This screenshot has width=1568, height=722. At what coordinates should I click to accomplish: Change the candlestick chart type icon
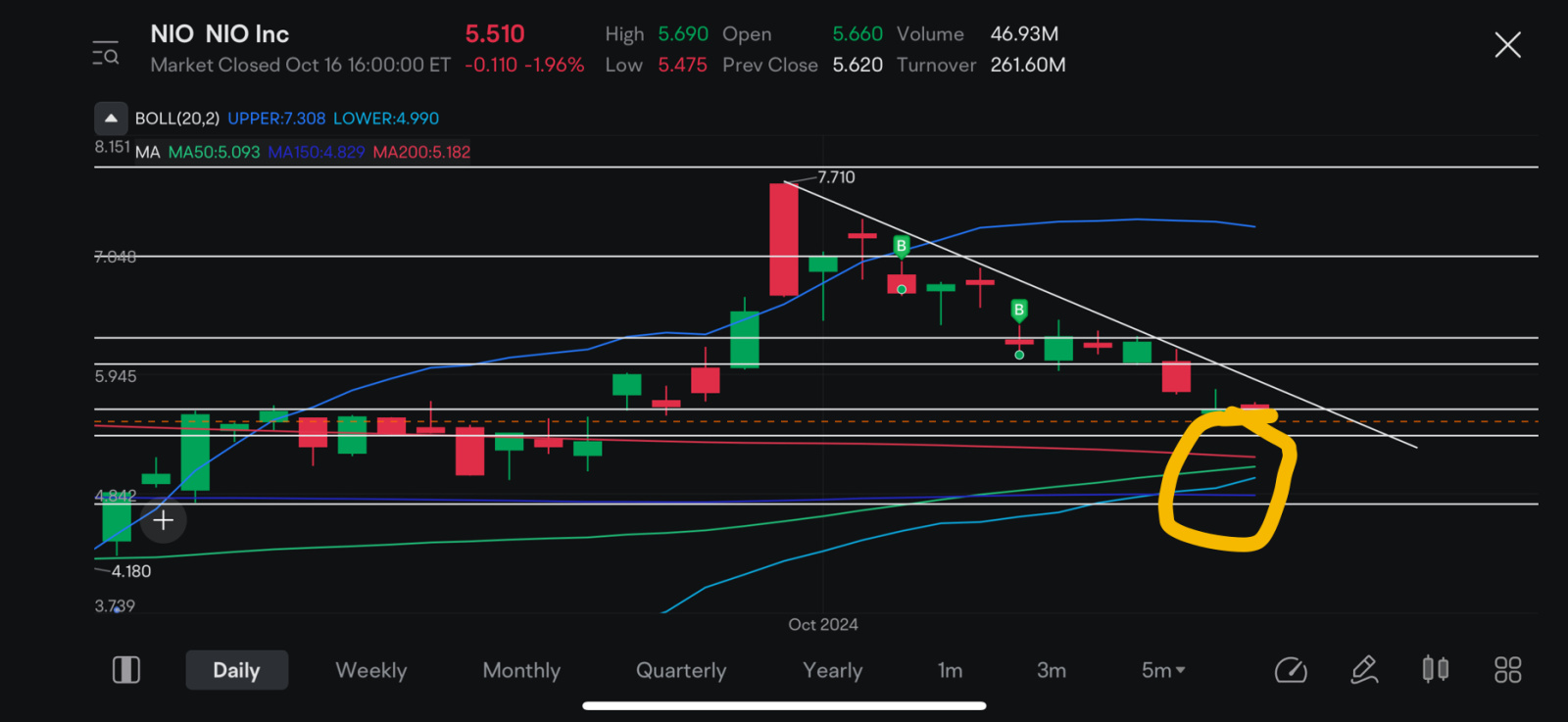pos(1436,669)
